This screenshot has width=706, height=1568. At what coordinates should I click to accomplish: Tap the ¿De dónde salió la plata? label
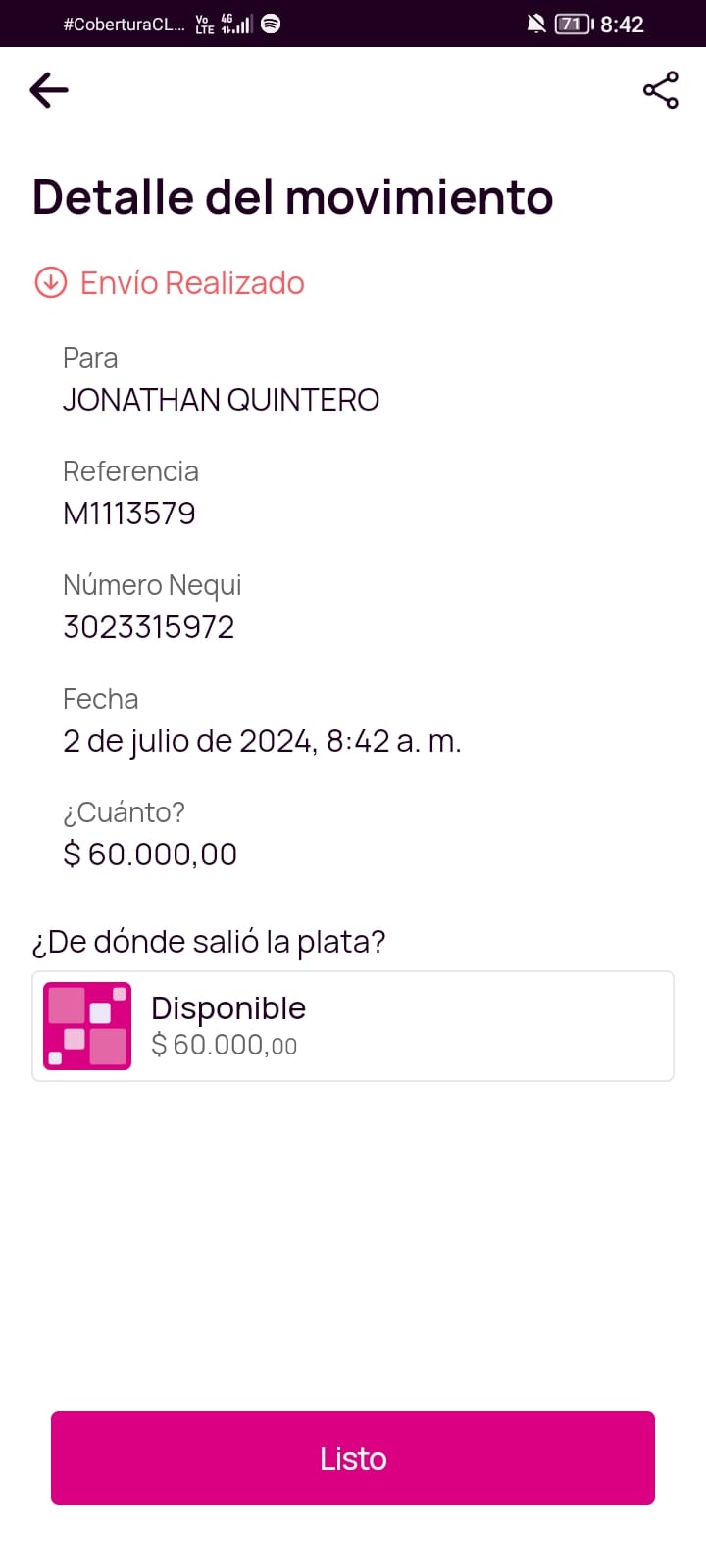click(209, 942)
